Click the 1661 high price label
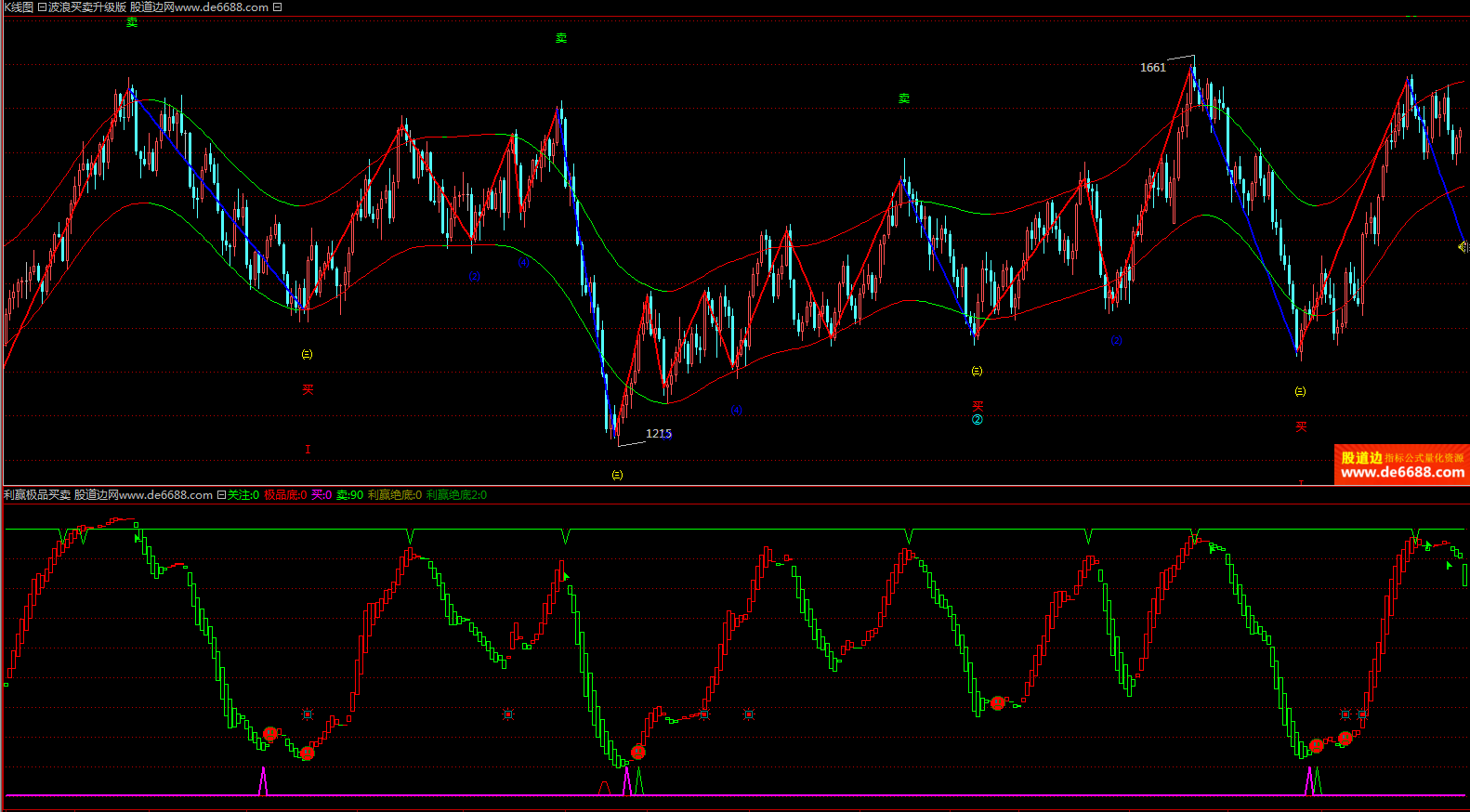The image size is (1470, 812). point(1152,68)
